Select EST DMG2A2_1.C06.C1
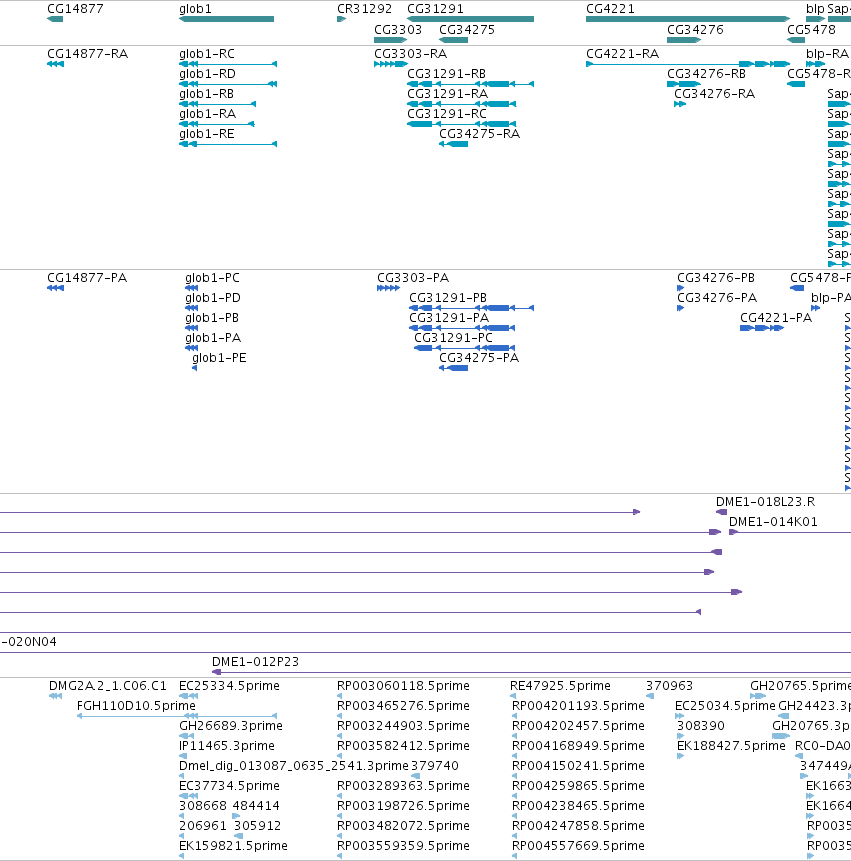 (x=108, y=686)
